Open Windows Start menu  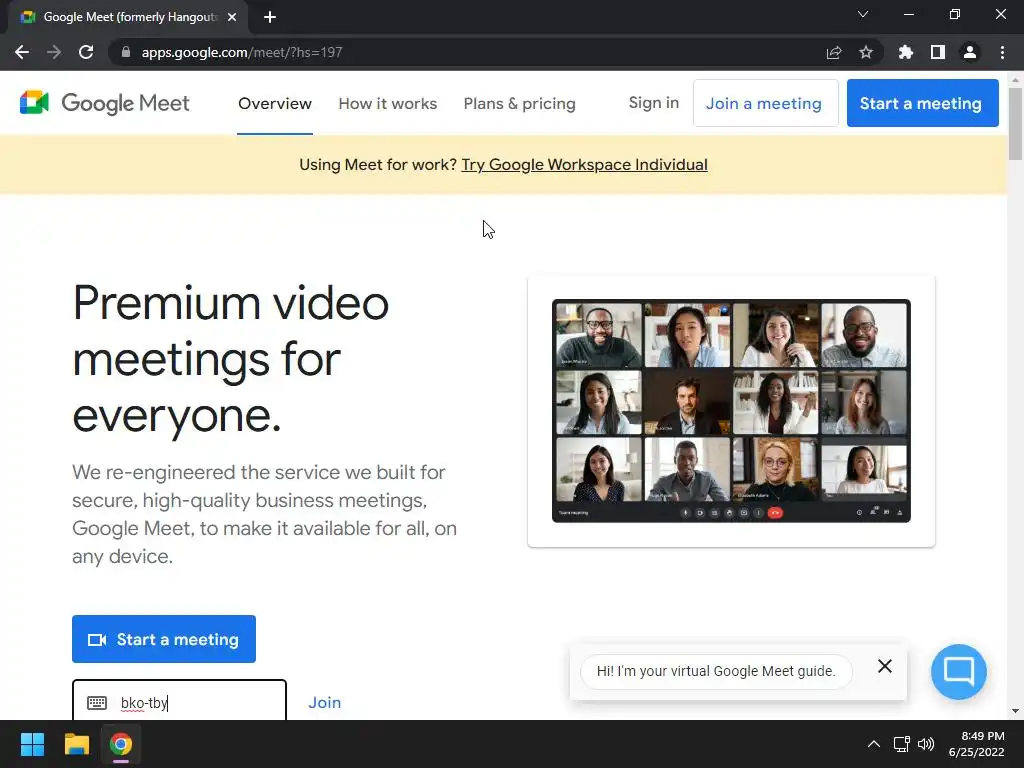pos(32,744)
